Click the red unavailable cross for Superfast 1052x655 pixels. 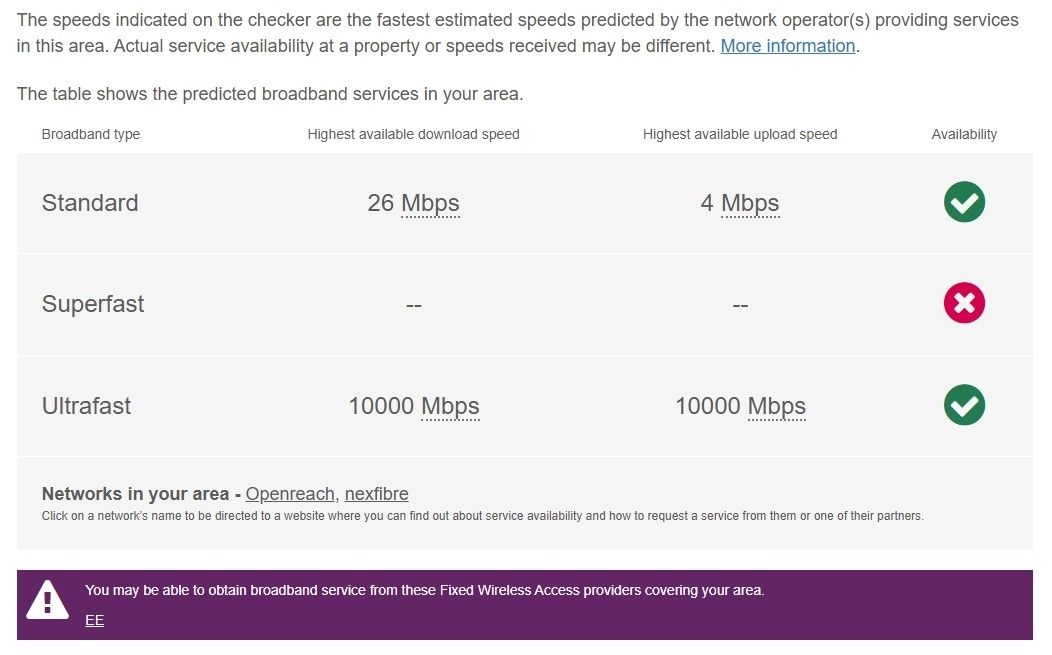pos(964,304)
